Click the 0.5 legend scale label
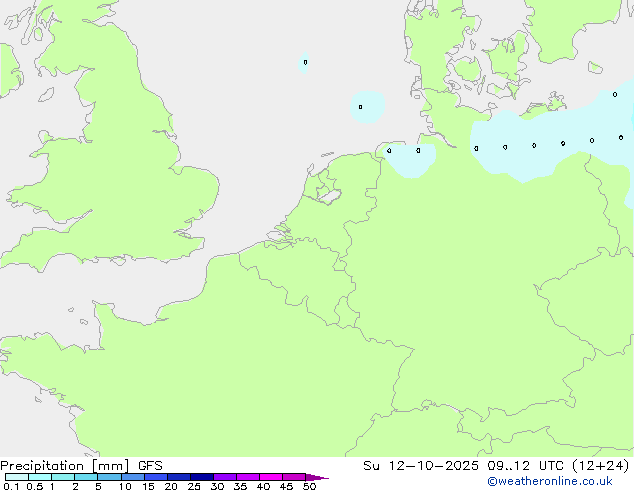 (x=35, y=486)
